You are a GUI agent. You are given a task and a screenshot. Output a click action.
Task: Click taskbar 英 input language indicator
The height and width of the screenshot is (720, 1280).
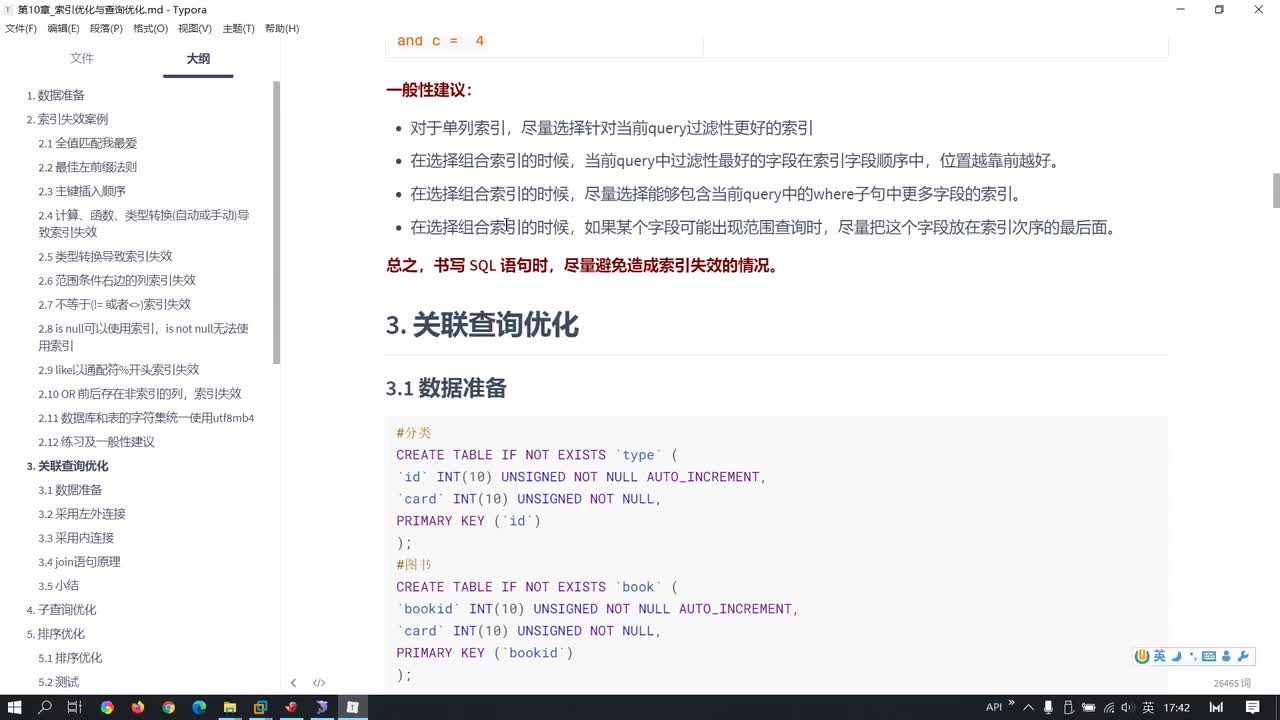pos(1148,707)
